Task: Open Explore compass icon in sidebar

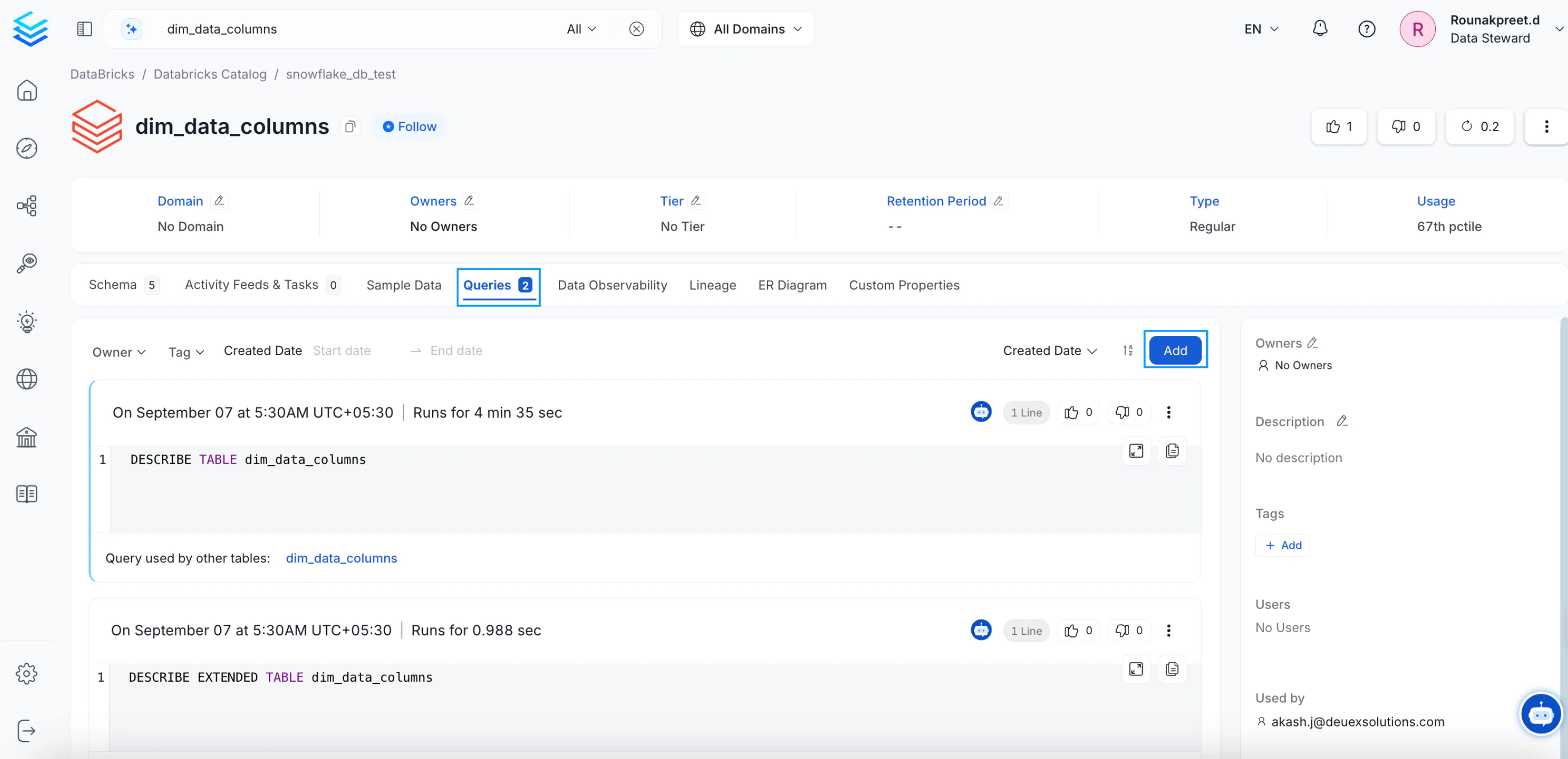Action: [x=27, y=148]
